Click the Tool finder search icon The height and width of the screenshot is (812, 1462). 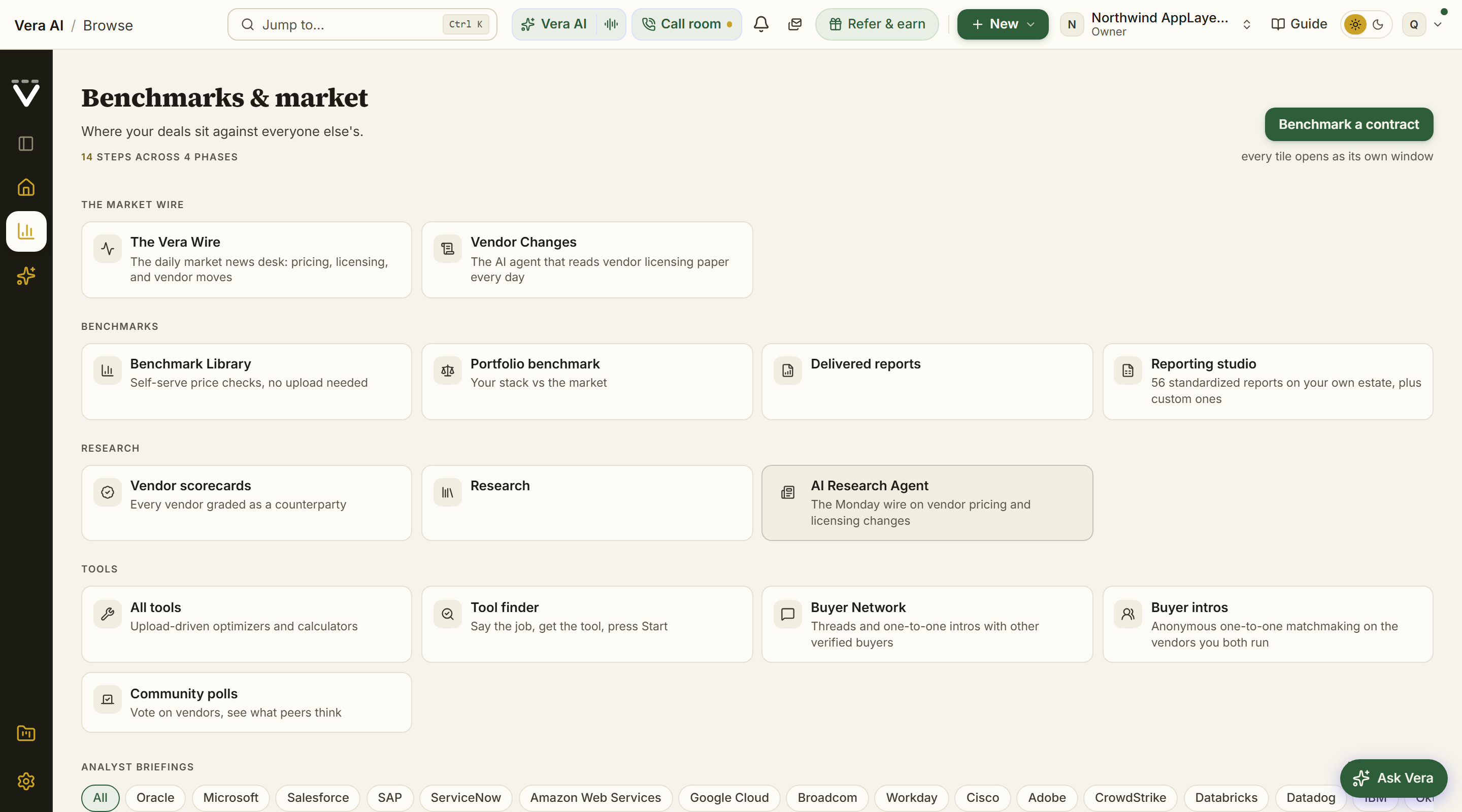pyautogui.click(x=447, y=614)
